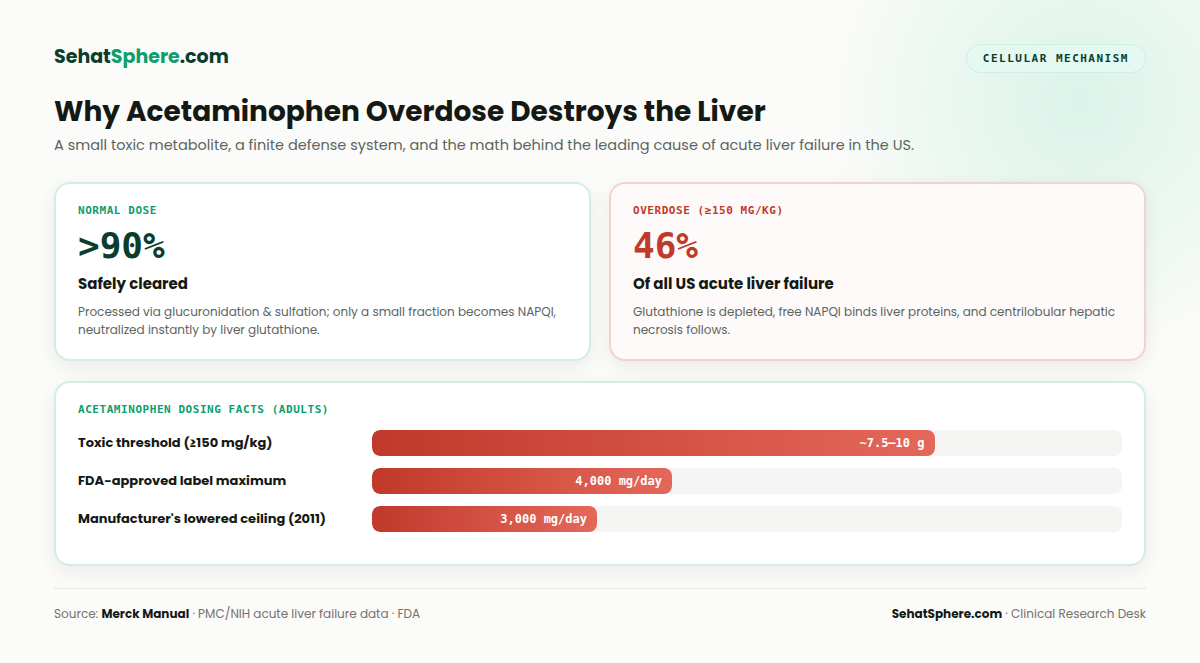1200x663 pixels.
Task: Click the subtitle about a small toxic metabolite
Action: tap(484, 145)
